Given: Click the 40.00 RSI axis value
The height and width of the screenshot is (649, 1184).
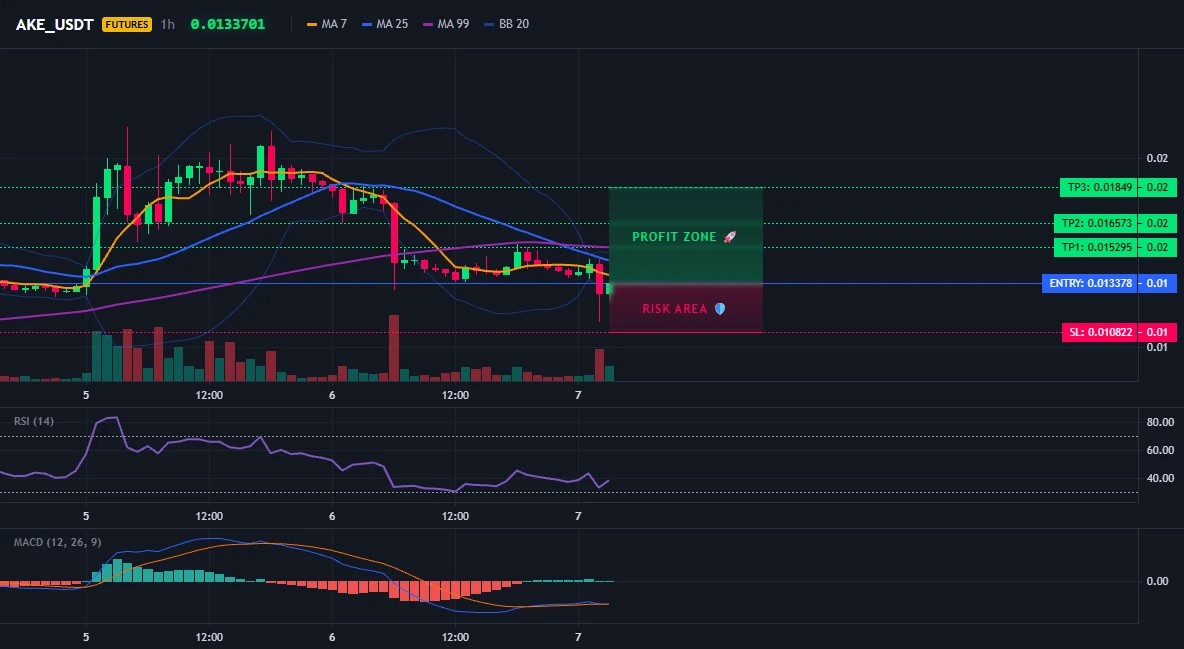Looking at the screenshot, I should click(x=1160, y=478).
